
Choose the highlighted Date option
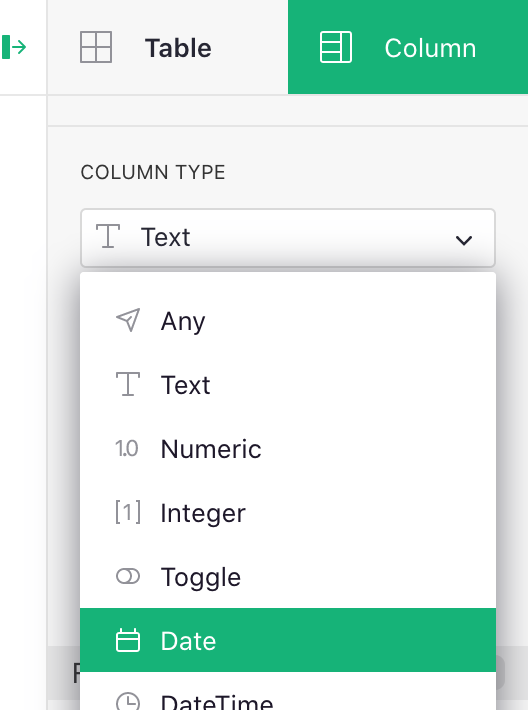coord(288,640)
